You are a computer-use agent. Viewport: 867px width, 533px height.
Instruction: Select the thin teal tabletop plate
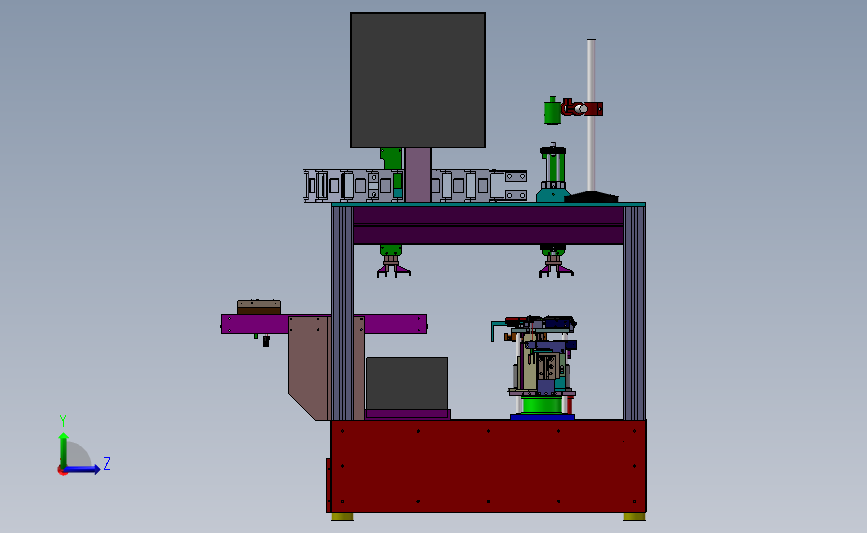click(x=488, y=205)
